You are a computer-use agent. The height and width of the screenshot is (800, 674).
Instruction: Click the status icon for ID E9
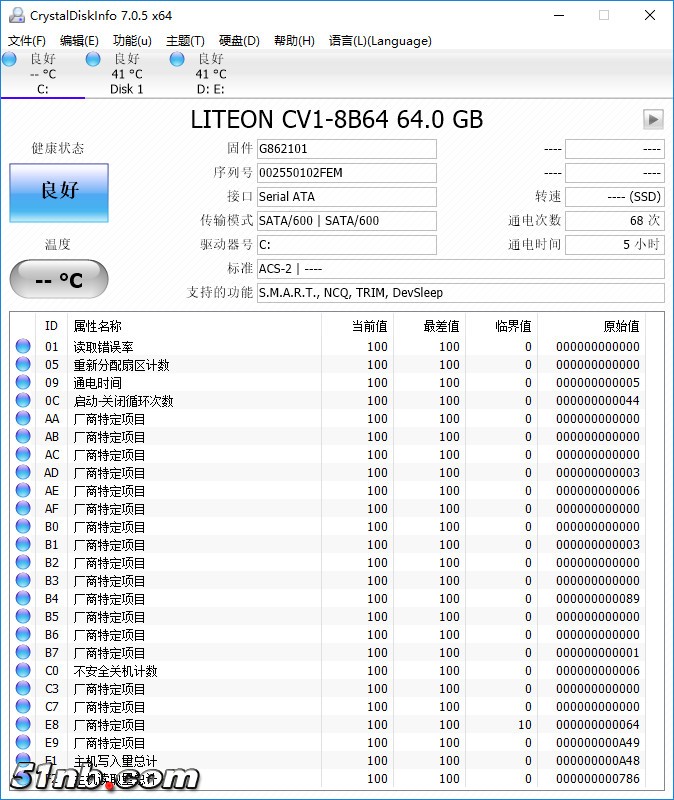tap(23, 742)
